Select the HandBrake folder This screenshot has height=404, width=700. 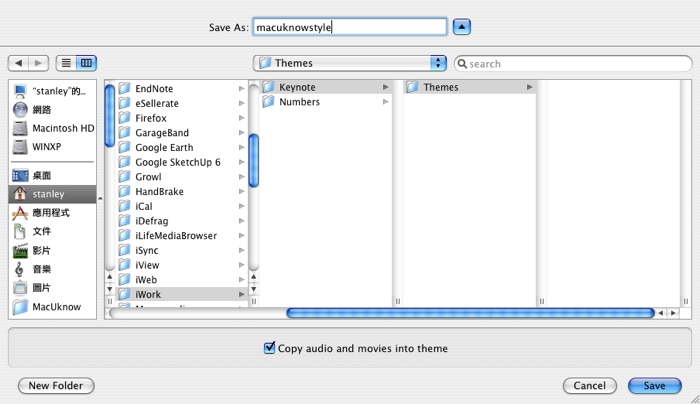(182, 192)
